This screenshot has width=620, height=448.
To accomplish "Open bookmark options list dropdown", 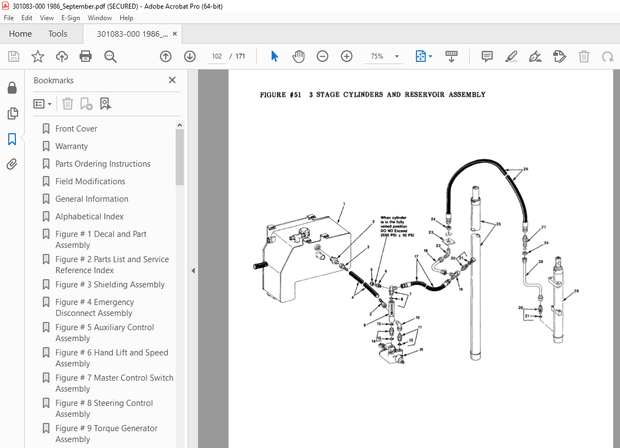I will click(x=42, y=104).
